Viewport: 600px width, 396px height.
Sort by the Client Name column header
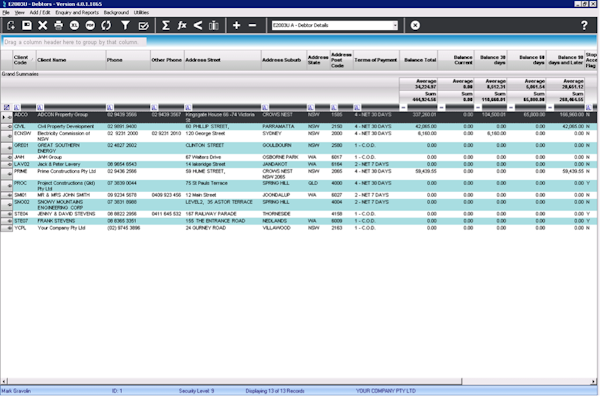71,60
